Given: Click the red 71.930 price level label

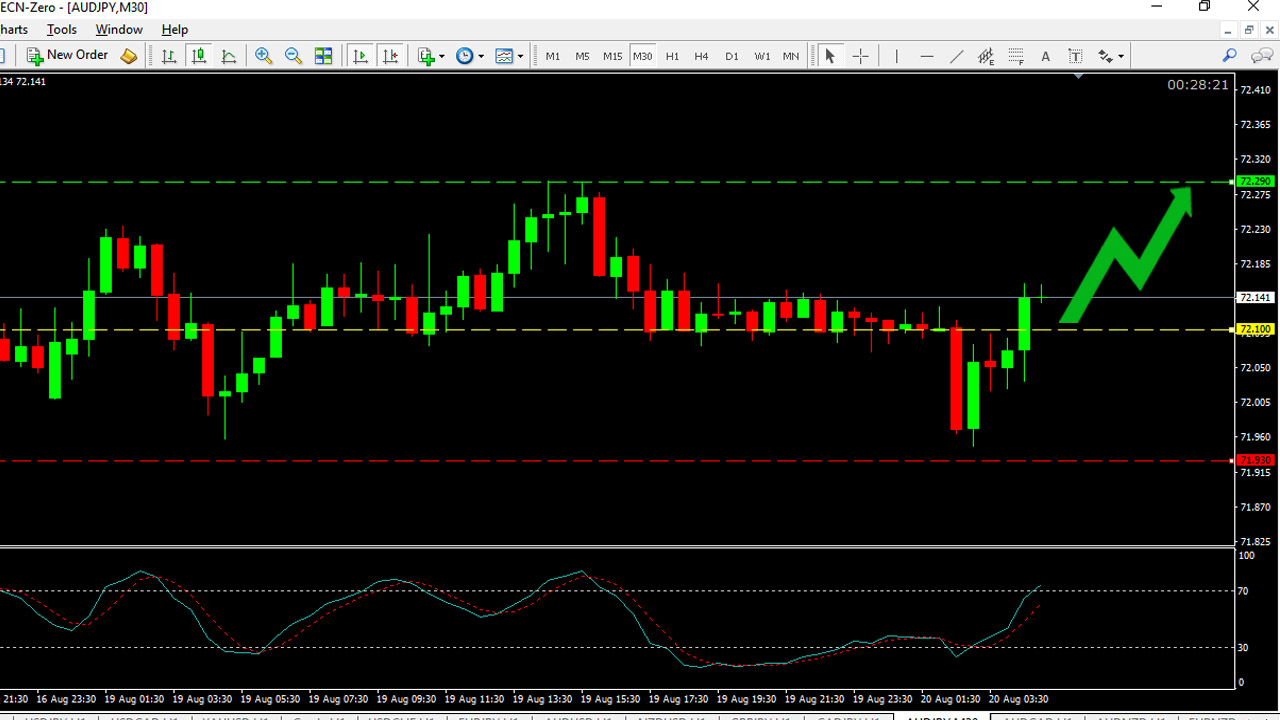Looking at the screenshot, I should coord(1255,460).
